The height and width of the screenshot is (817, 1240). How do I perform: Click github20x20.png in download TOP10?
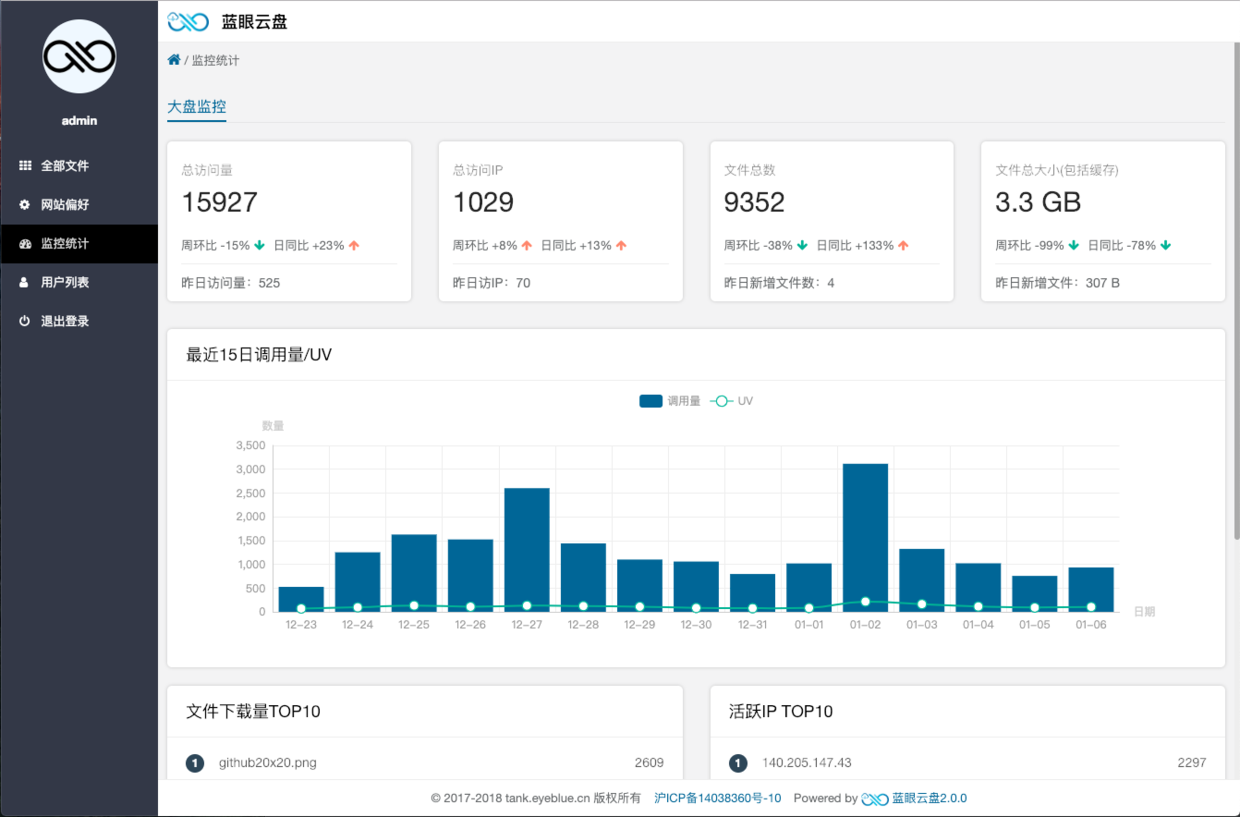click(268, 763)
